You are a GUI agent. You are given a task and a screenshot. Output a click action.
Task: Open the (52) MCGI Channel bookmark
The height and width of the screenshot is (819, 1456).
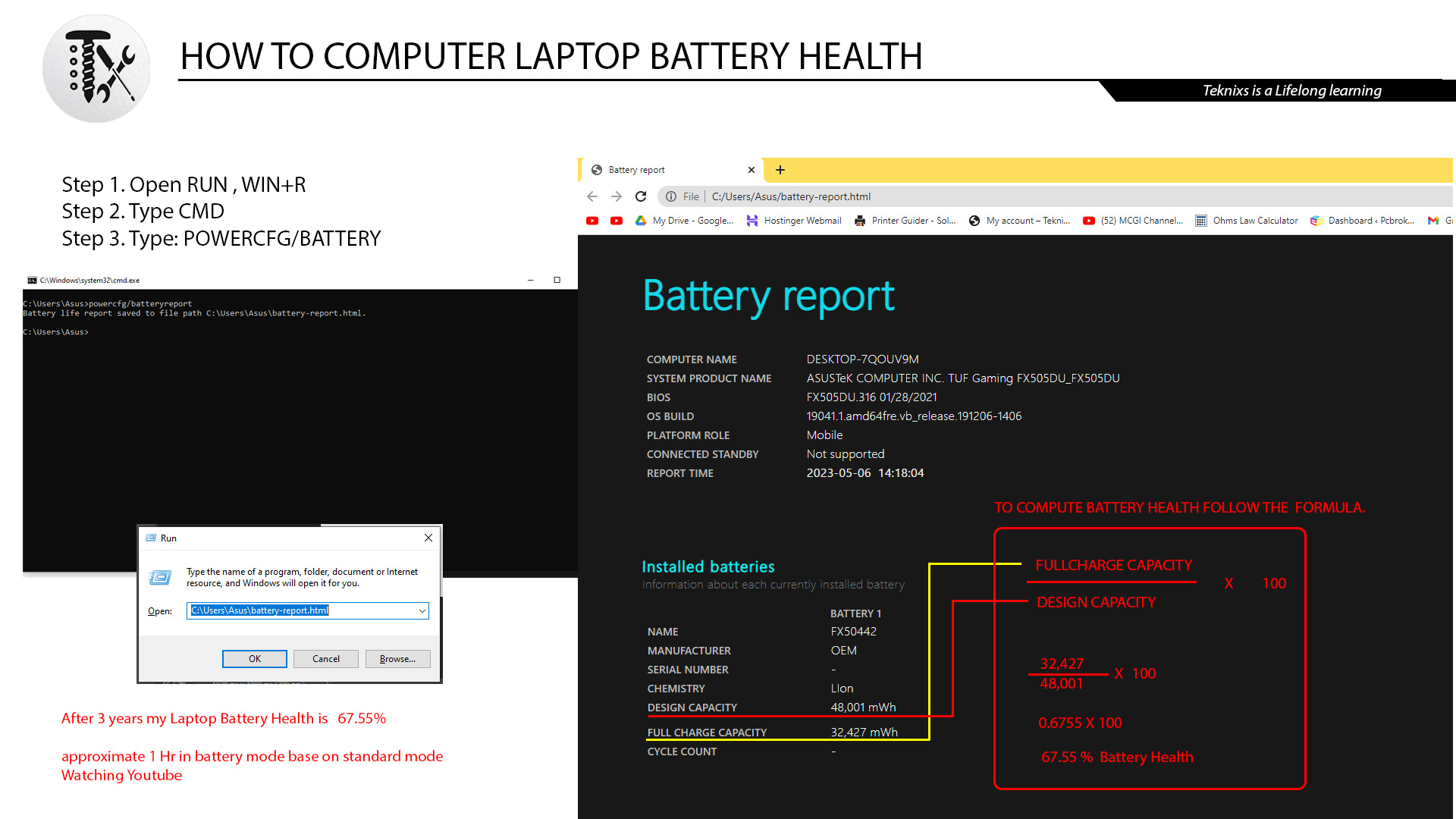point(1133,221)
